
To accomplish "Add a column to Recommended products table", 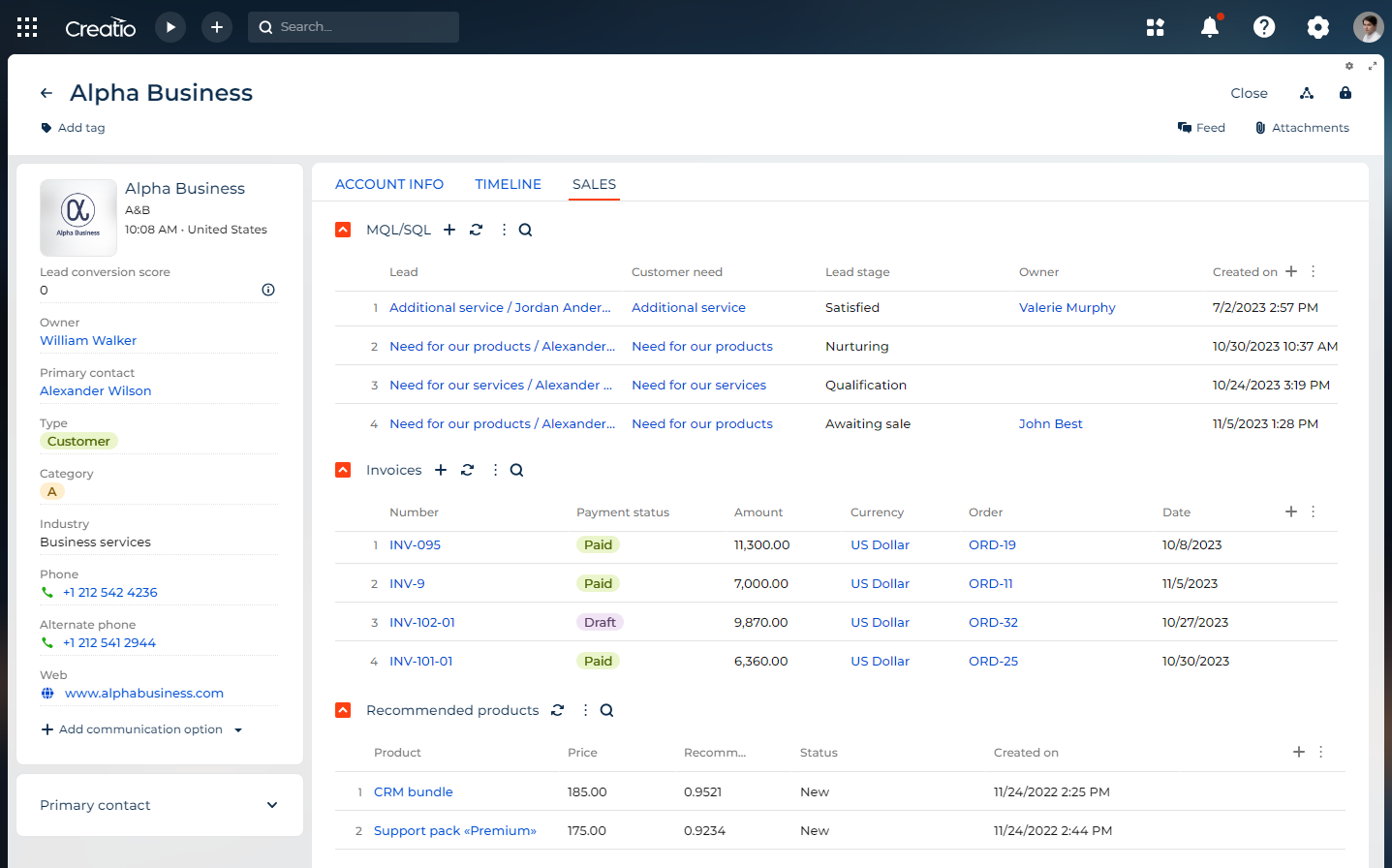I will click(x=1299, y=752).
